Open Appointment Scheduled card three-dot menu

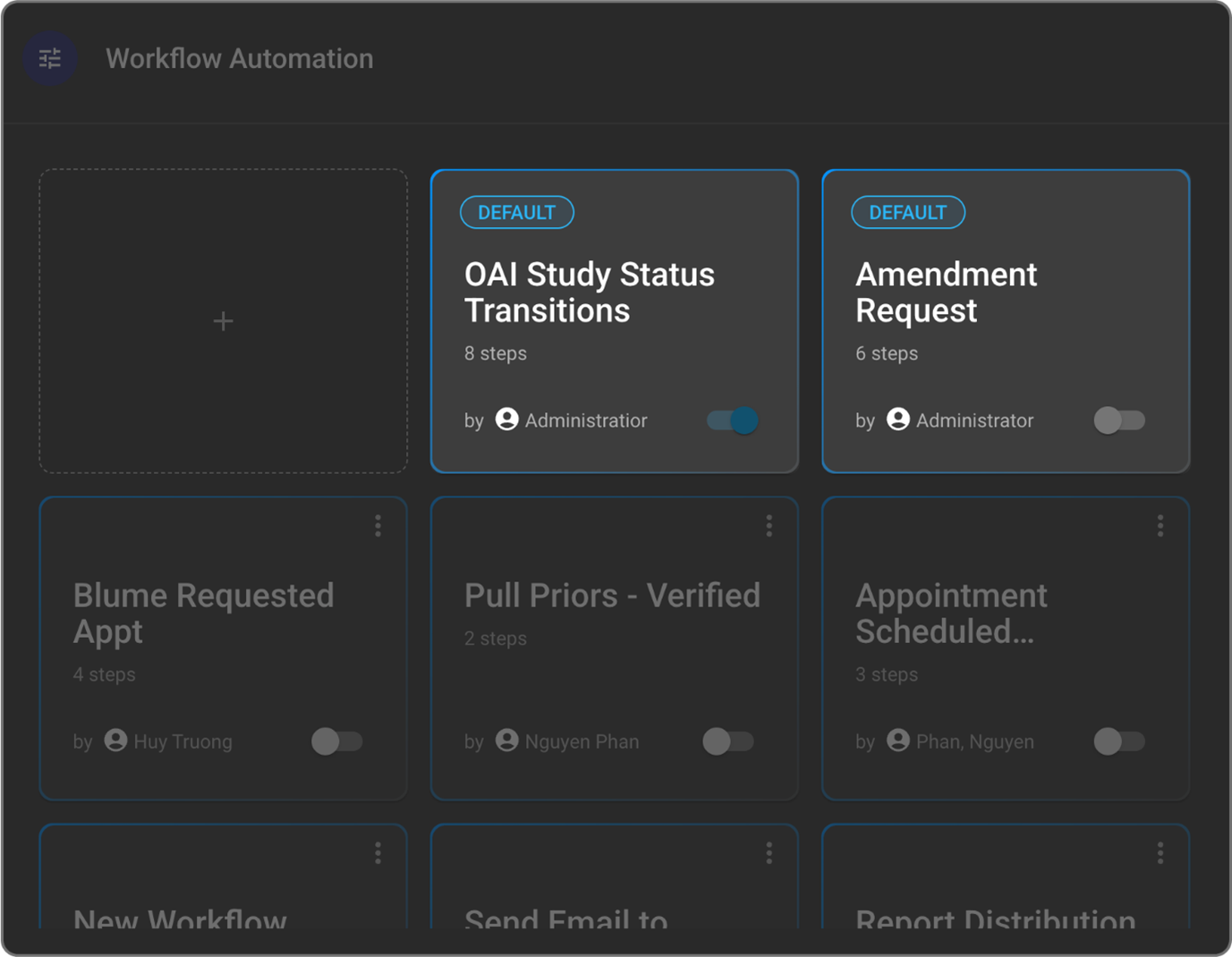coord(1160,526)
